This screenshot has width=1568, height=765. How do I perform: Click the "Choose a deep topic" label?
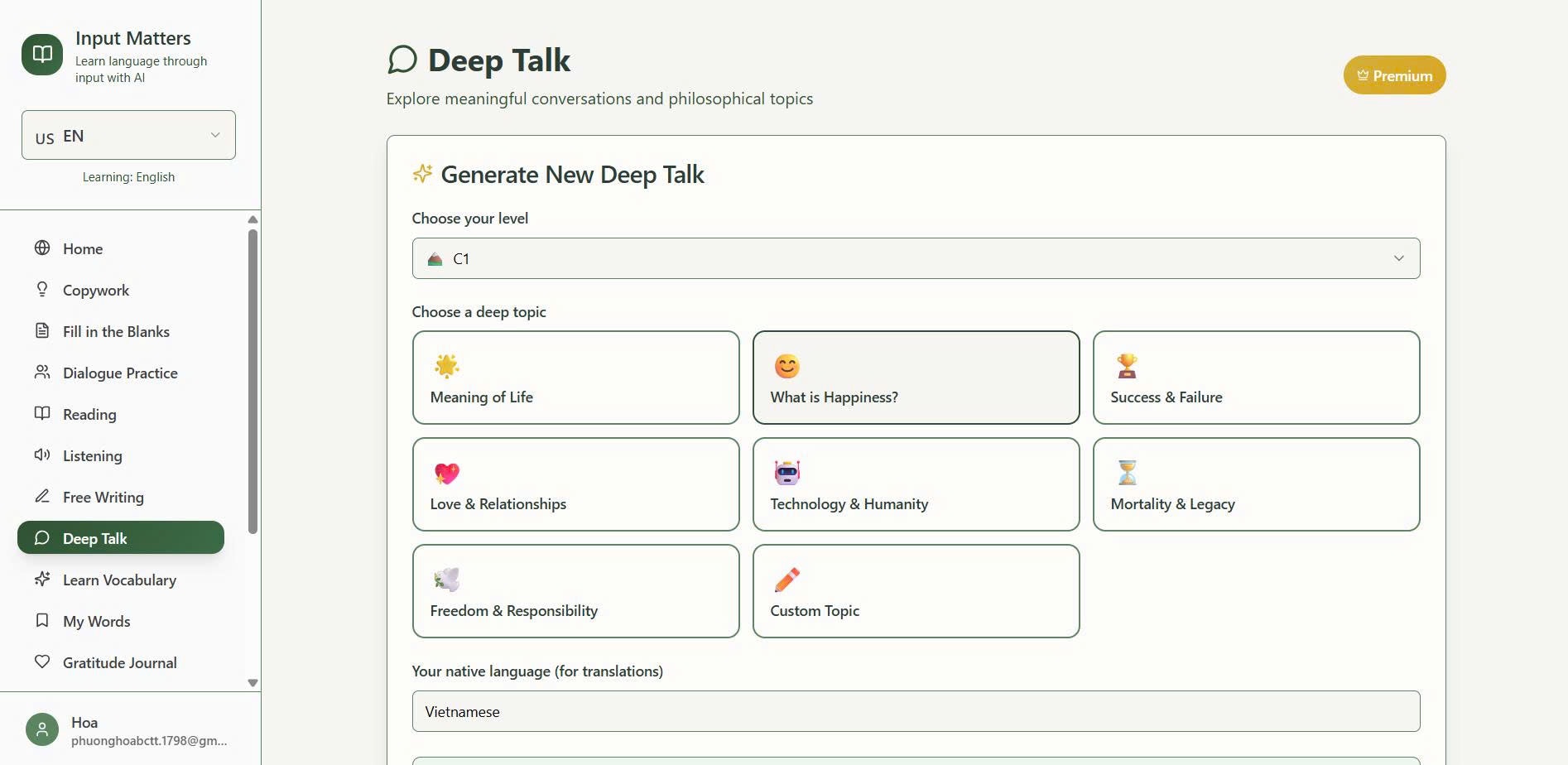479,312
